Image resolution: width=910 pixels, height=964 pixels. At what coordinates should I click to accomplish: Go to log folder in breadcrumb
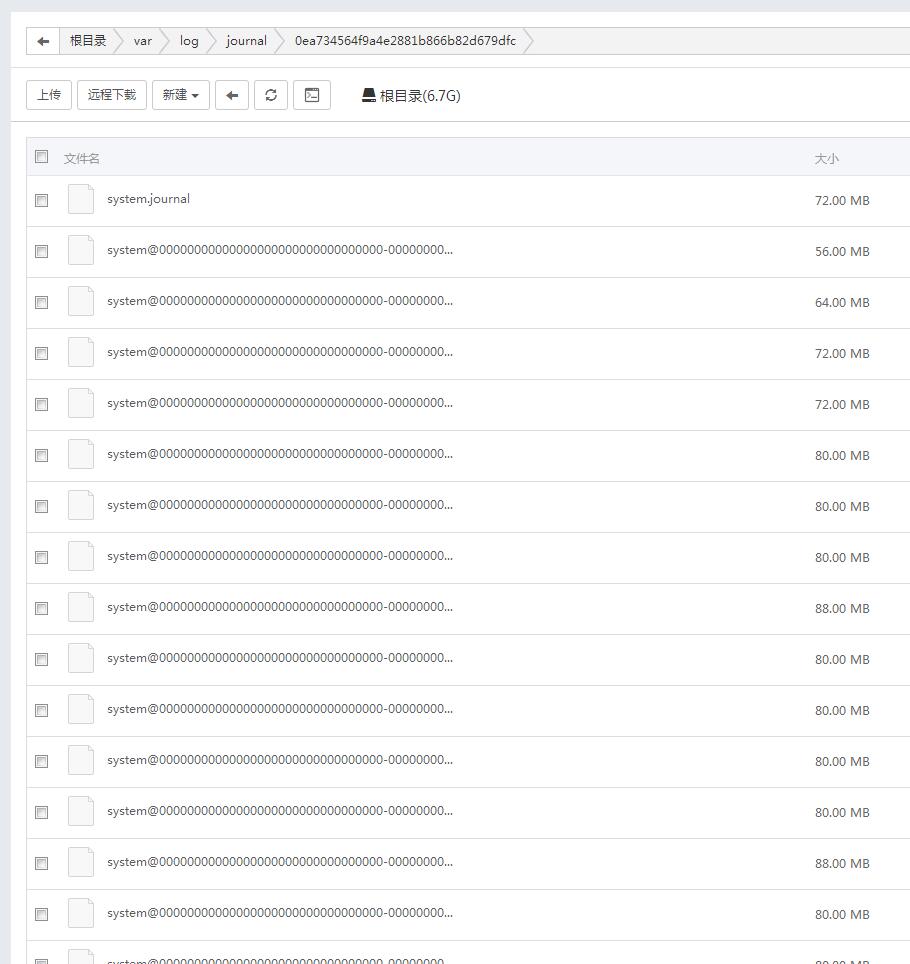pos(189,41)
